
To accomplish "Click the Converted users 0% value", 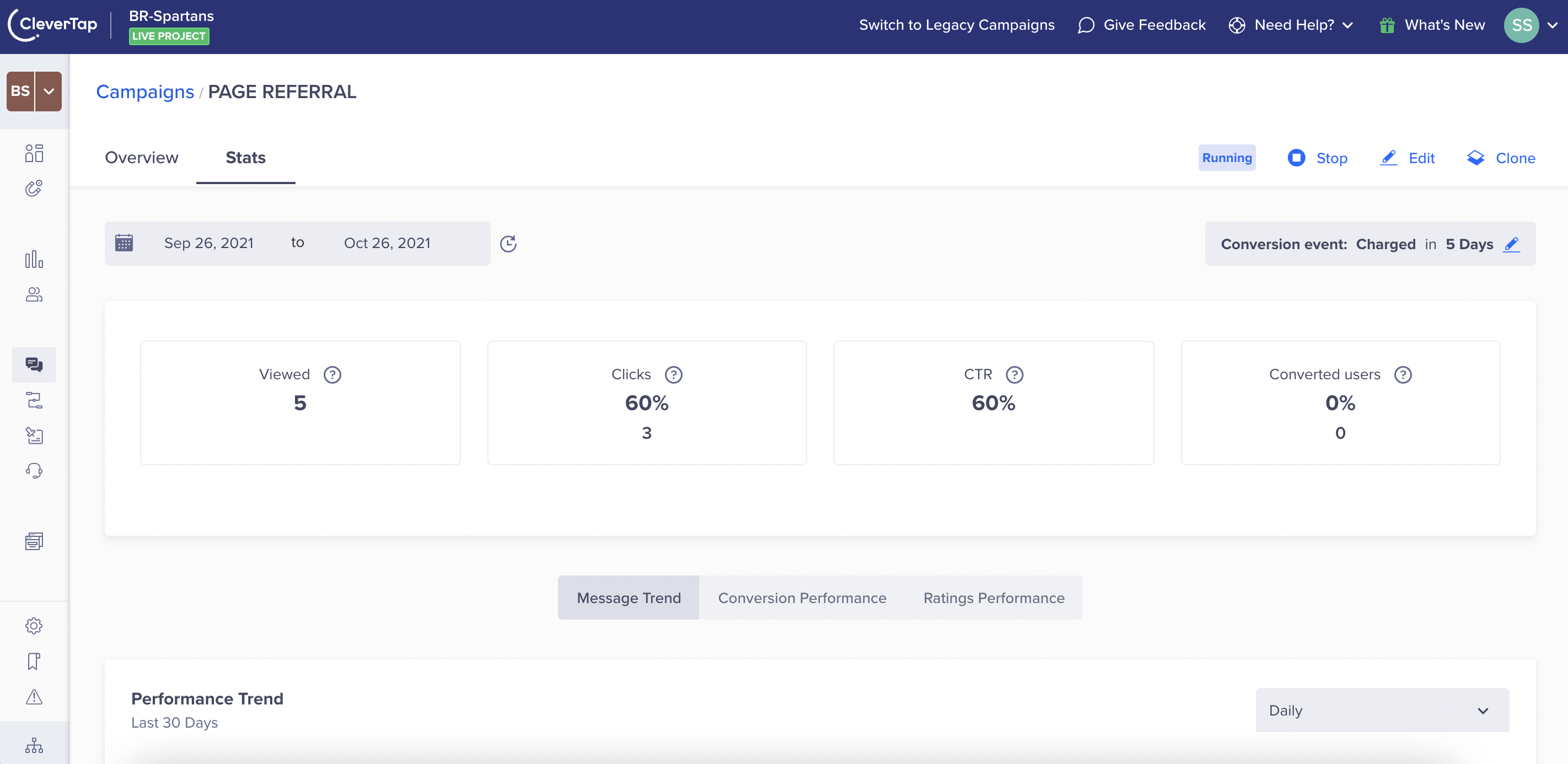I will (1340, 403).
